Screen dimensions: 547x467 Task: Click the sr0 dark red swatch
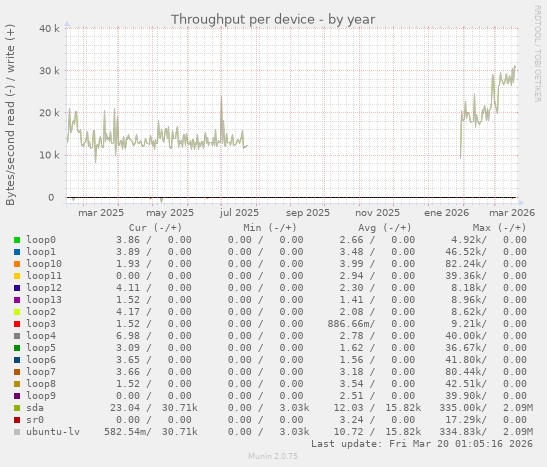tap(17, 420)
